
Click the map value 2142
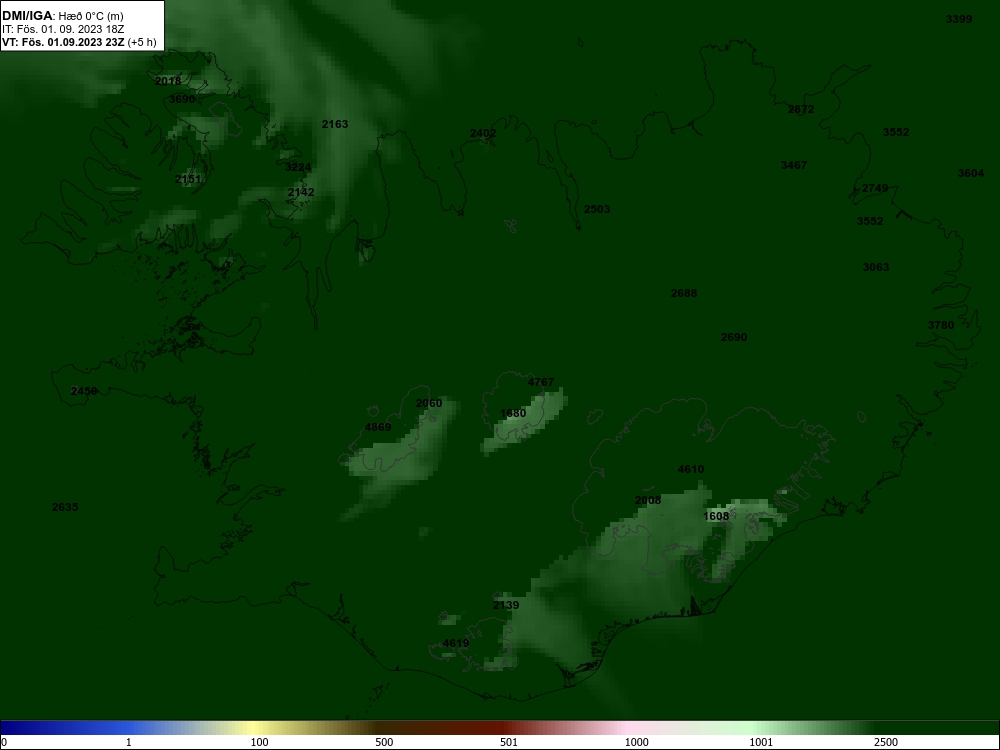tap(301, 192)
